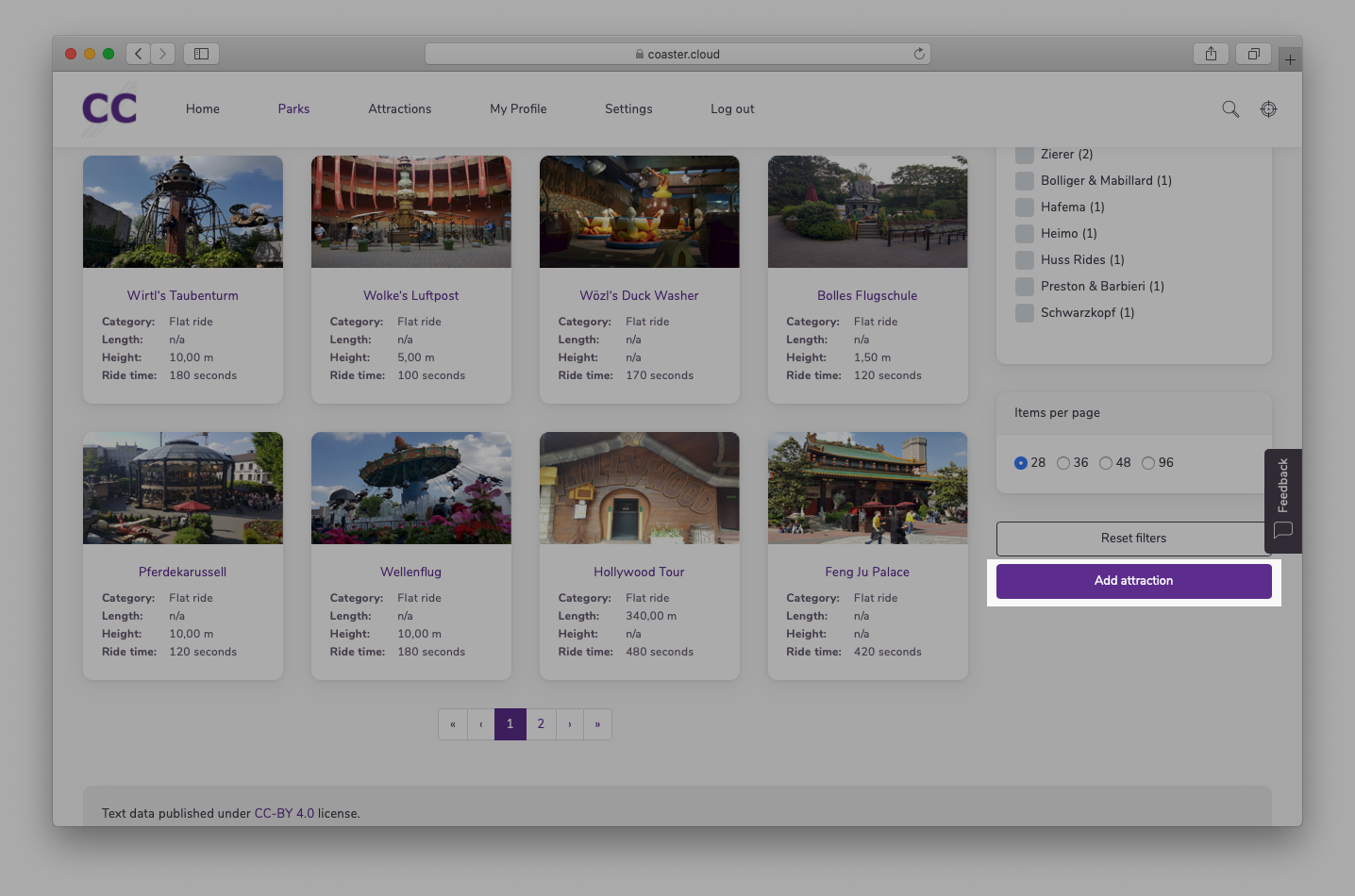
Task: Go back with Safari back arrow
Action: point(139,54)
